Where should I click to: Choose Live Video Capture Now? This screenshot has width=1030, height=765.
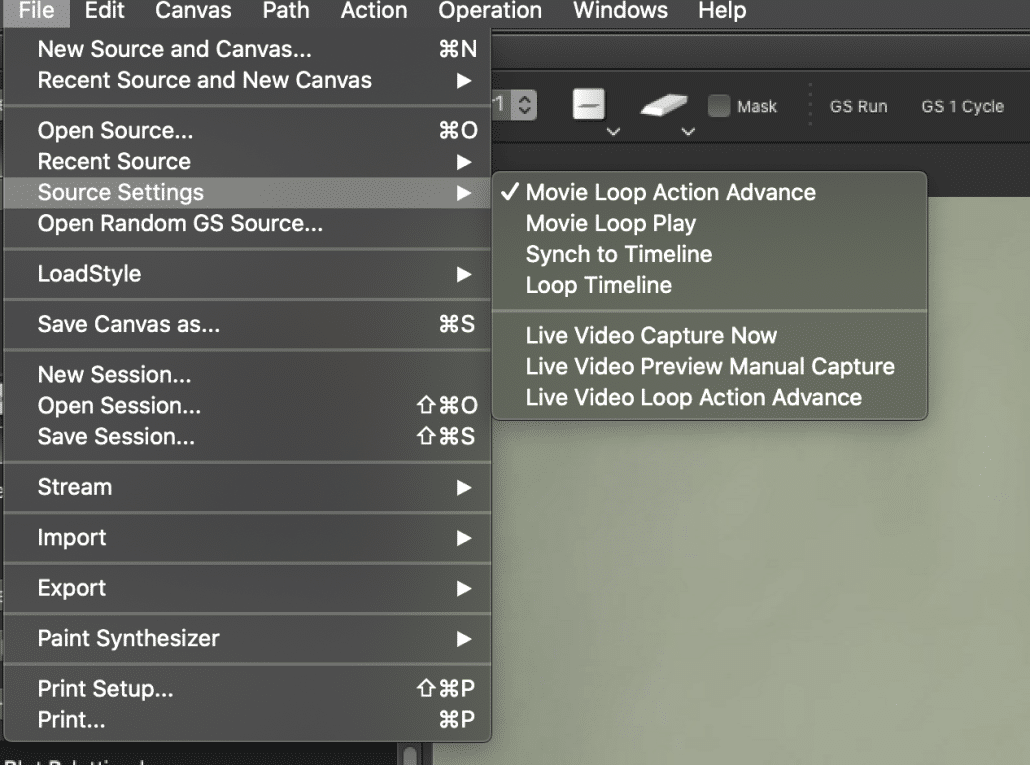click(651, 335)
